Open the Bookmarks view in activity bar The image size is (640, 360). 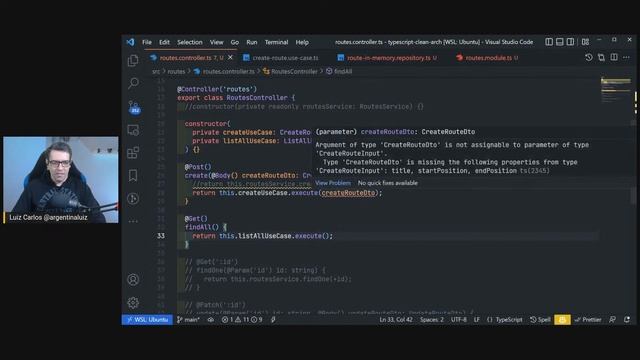(x=133, y=176)
